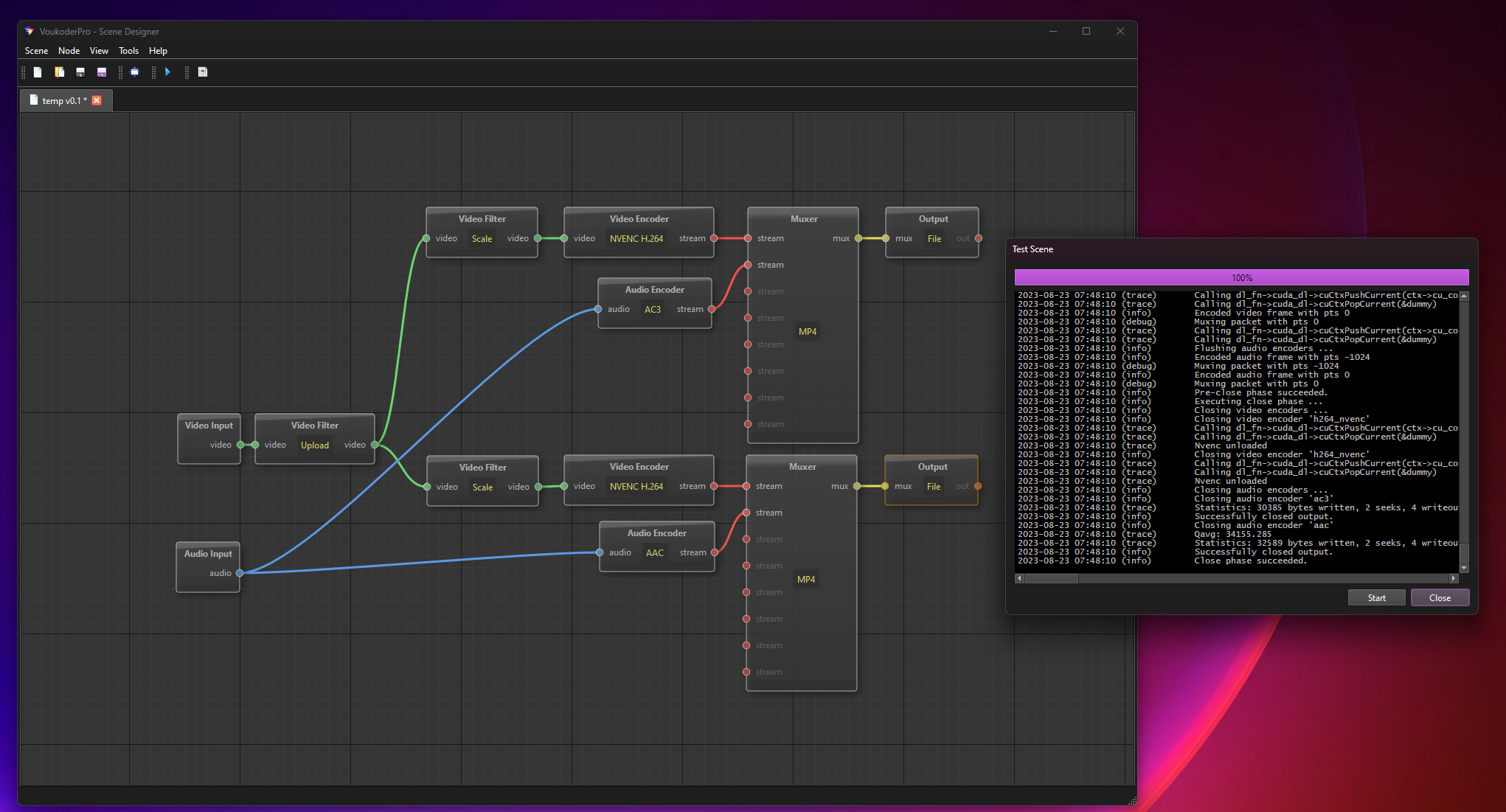Click the Upload Video Filter node label
The width and height of the screenshot is (1506, 812).
pos(314,445)
